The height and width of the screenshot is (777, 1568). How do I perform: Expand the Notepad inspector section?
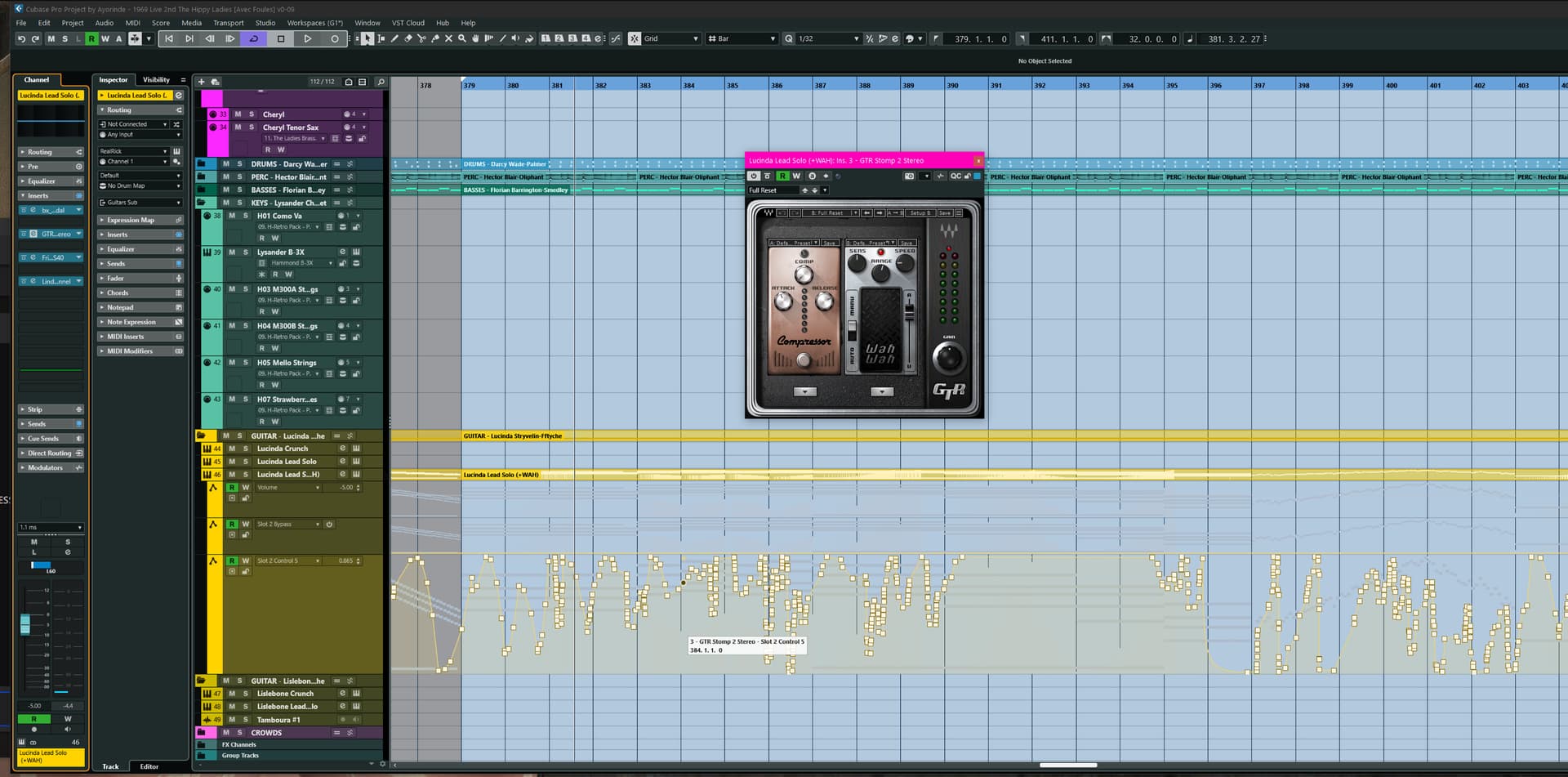(x=140, y=307)
